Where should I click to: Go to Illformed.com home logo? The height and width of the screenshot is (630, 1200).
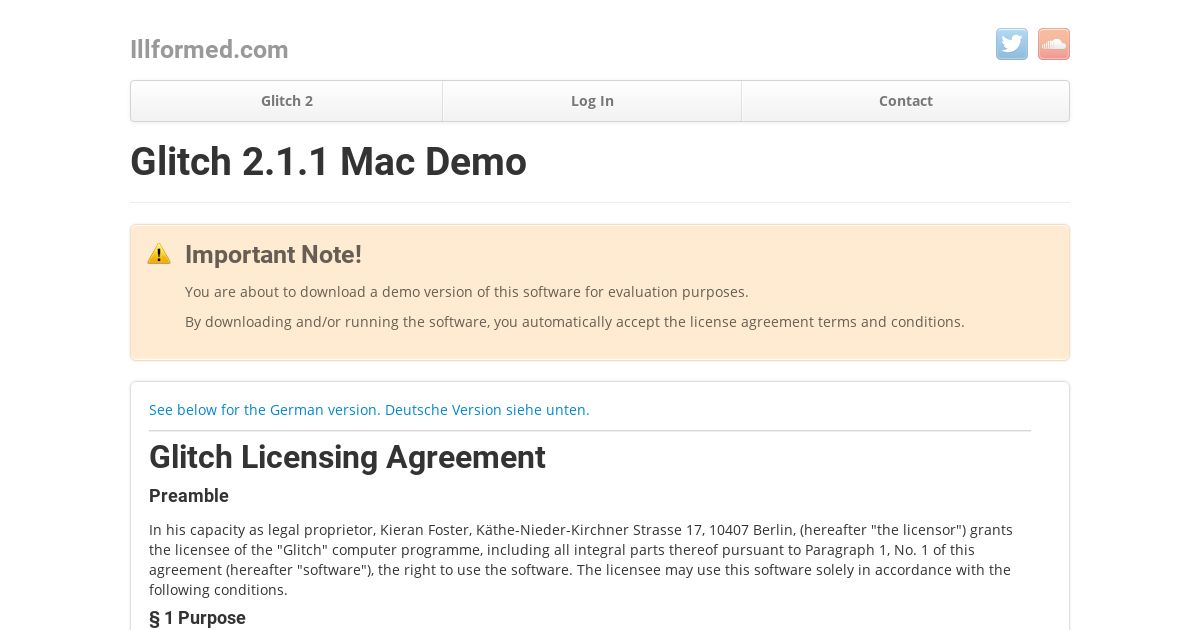[209, 49]
